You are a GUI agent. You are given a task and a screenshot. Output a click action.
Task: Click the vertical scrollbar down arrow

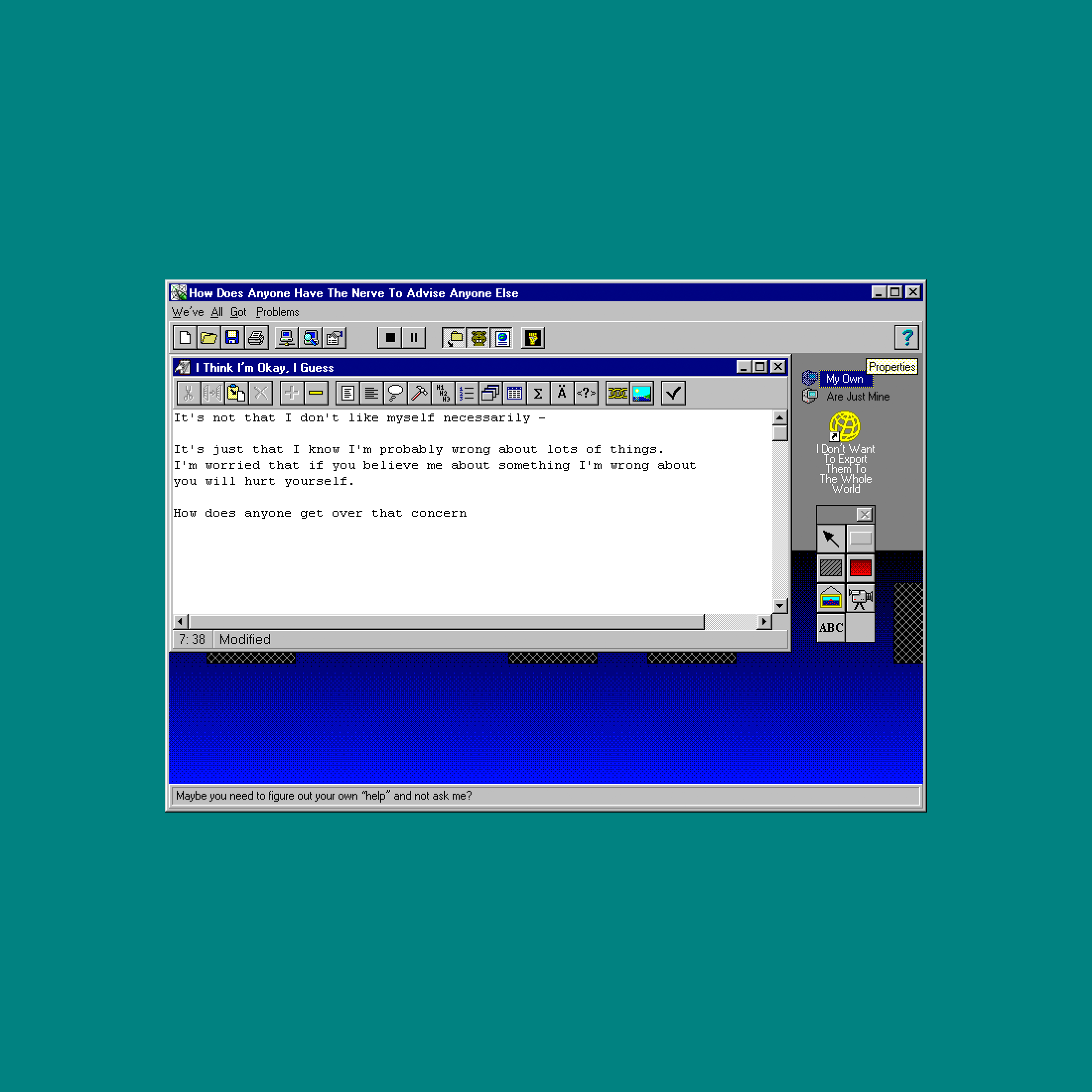click(780, 606)
